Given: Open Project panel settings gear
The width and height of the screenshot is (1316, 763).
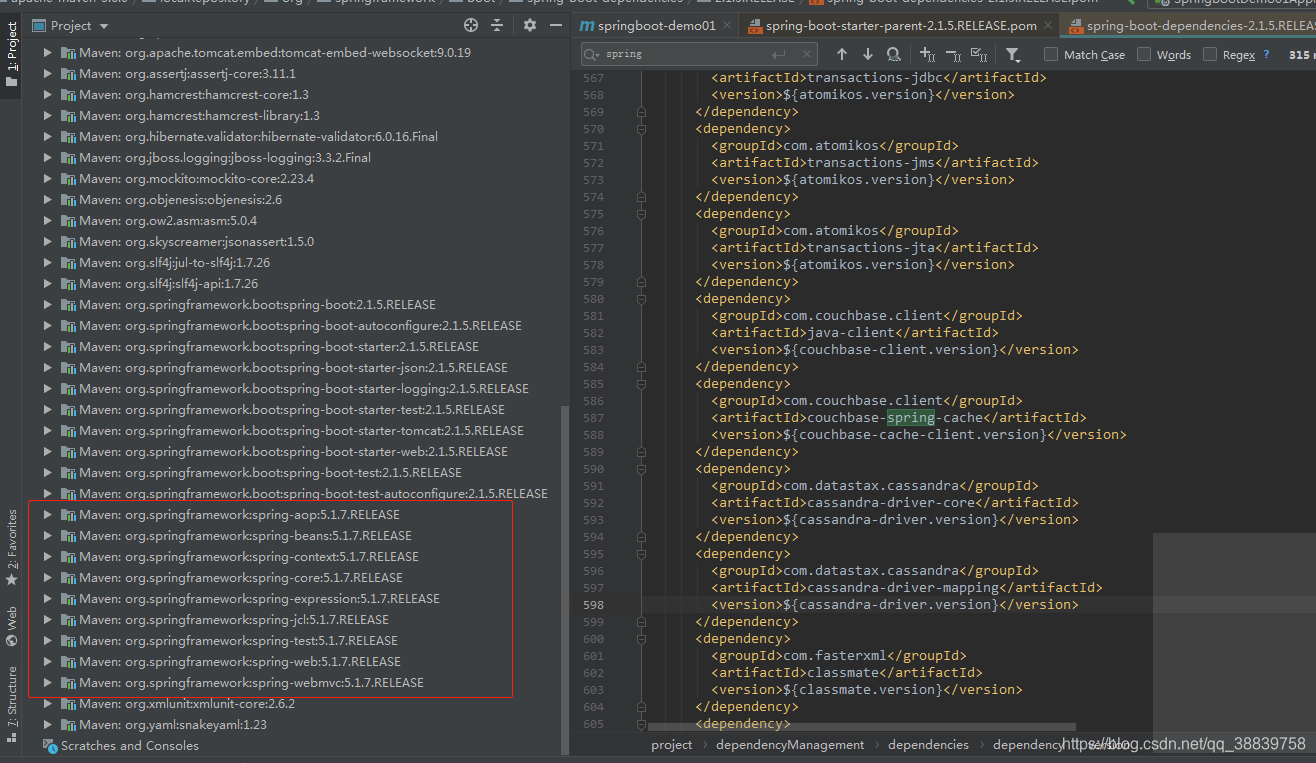Looking at the screenshot, I should pos(530,26).
